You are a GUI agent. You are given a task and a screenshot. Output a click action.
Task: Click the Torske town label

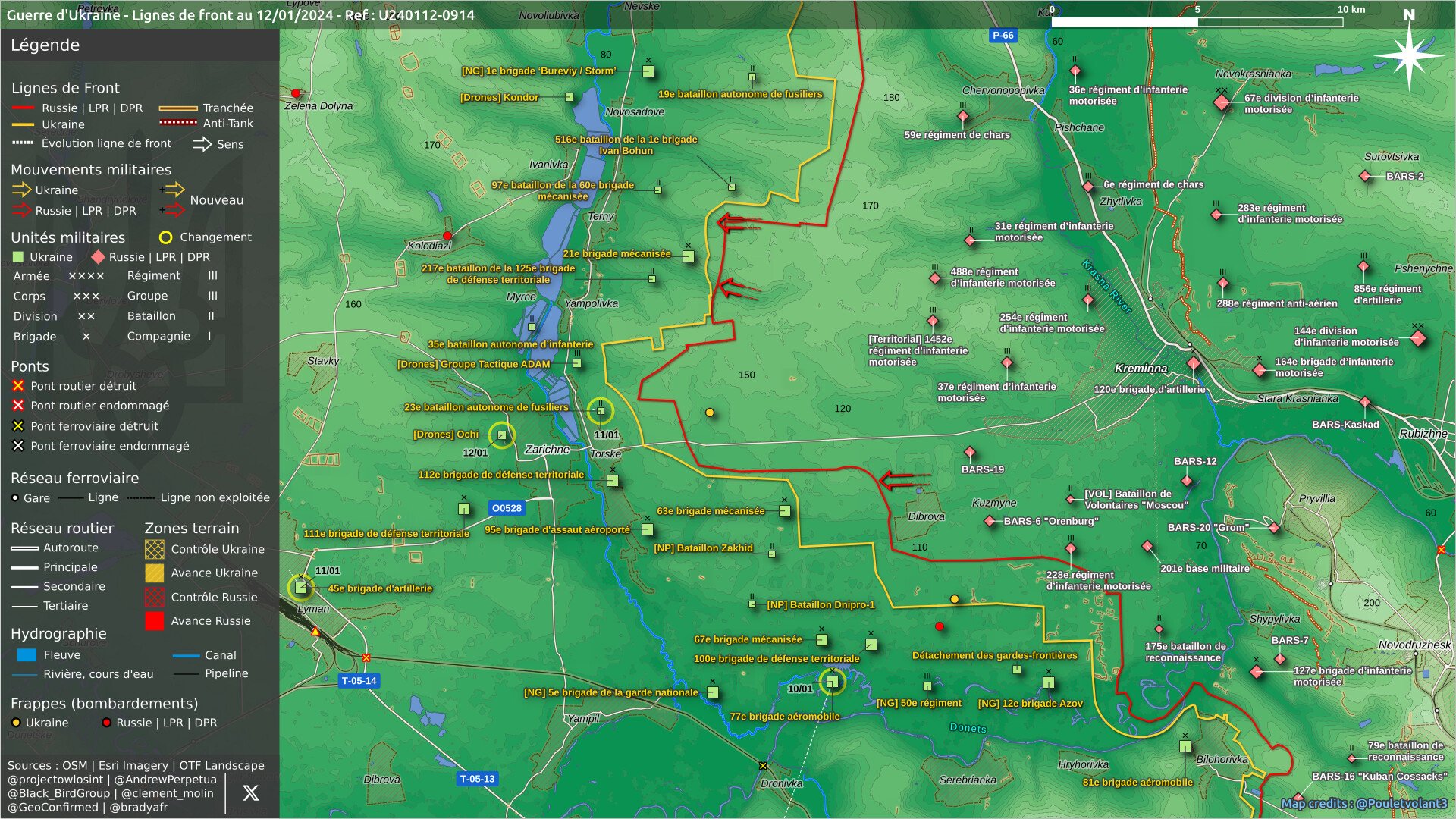point(605,454)
